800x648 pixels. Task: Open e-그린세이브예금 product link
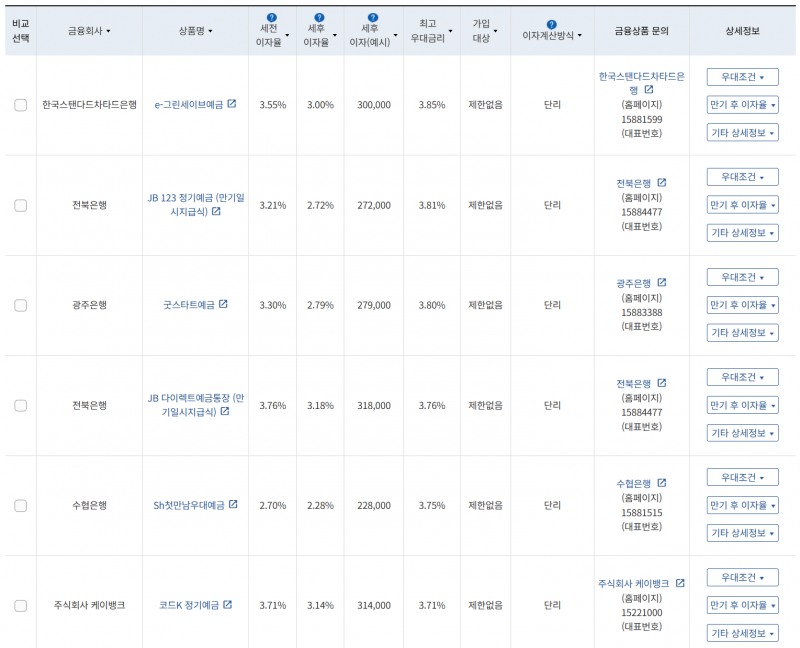(x=189, y=105)
